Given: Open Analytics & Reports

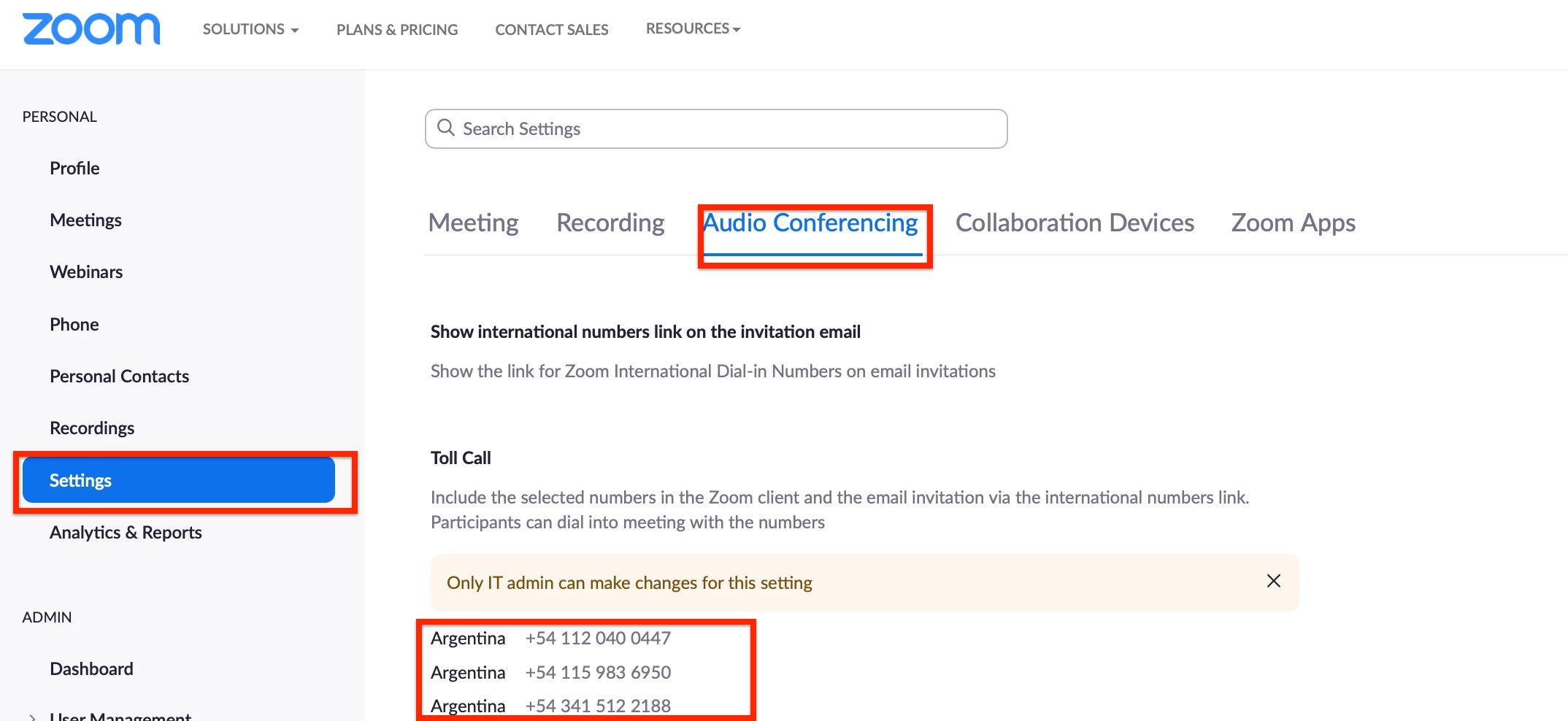Looking at the screenshot, I should click(126, 532).
